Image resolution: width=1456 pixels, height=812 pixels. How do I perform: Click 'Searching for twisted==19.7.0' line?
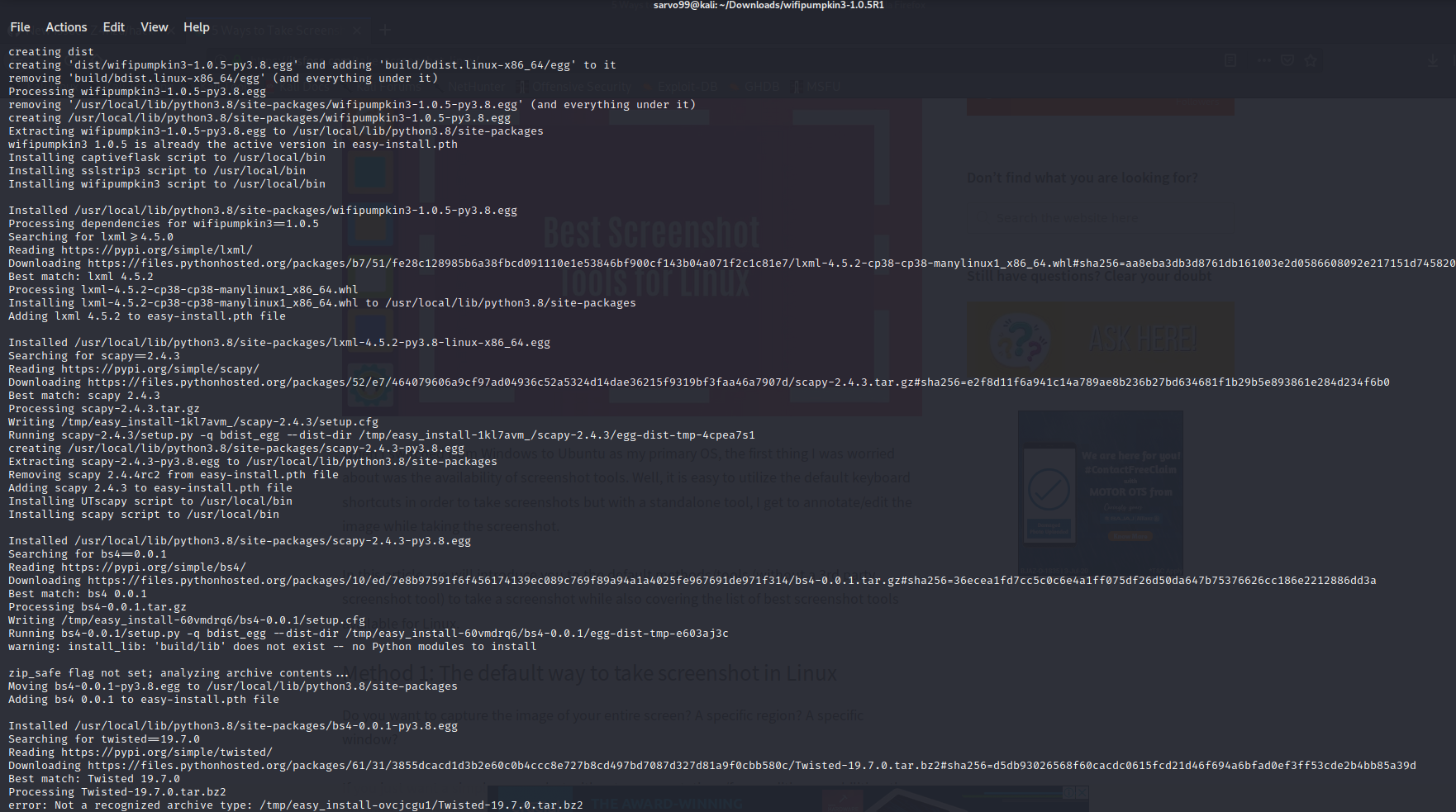pos(104,739)
